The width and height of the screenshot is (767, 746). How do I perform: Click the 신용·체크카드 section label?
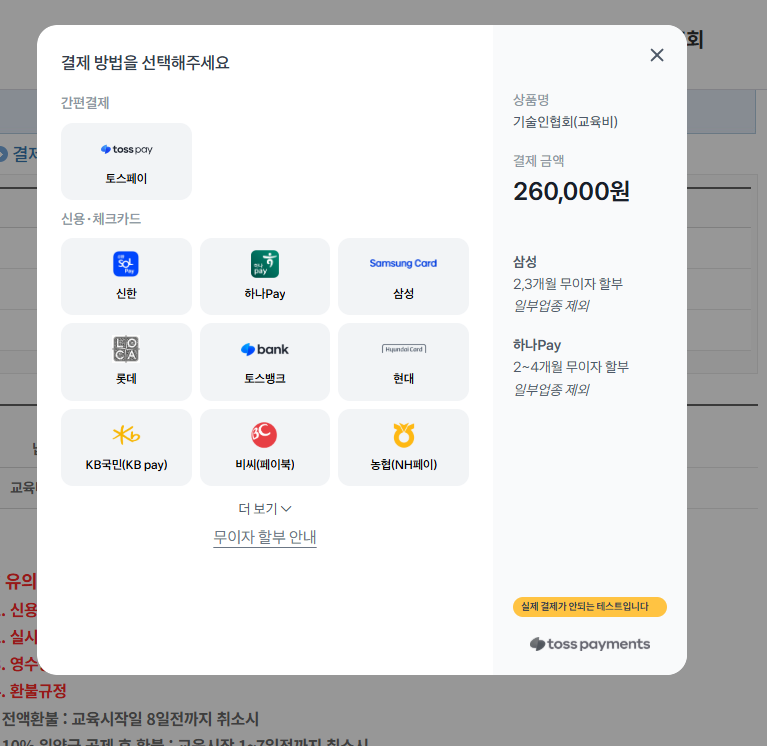pyautogui.click(x=101, y=219)
